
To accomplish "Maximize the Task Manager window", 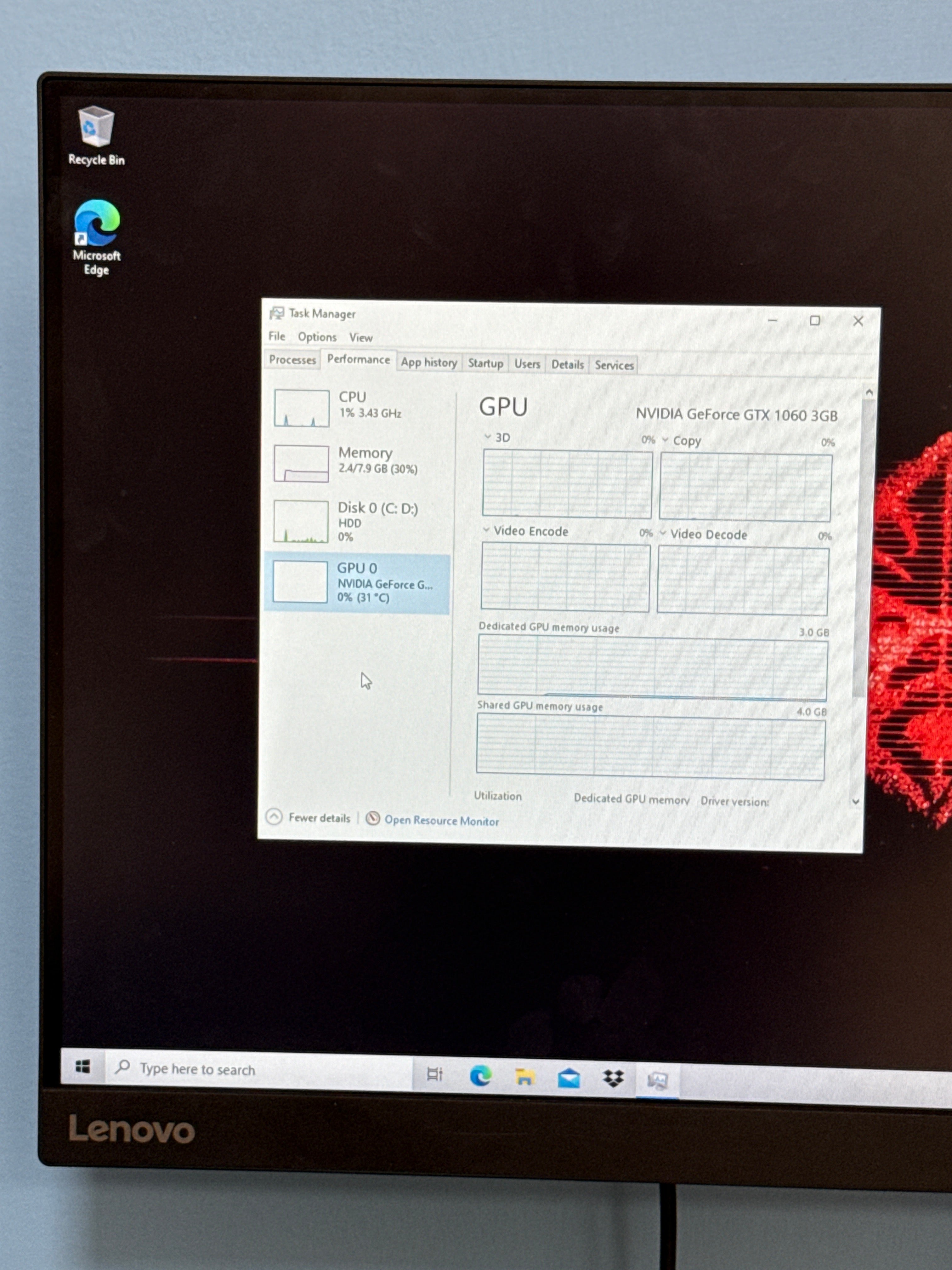I will (815, 320).
